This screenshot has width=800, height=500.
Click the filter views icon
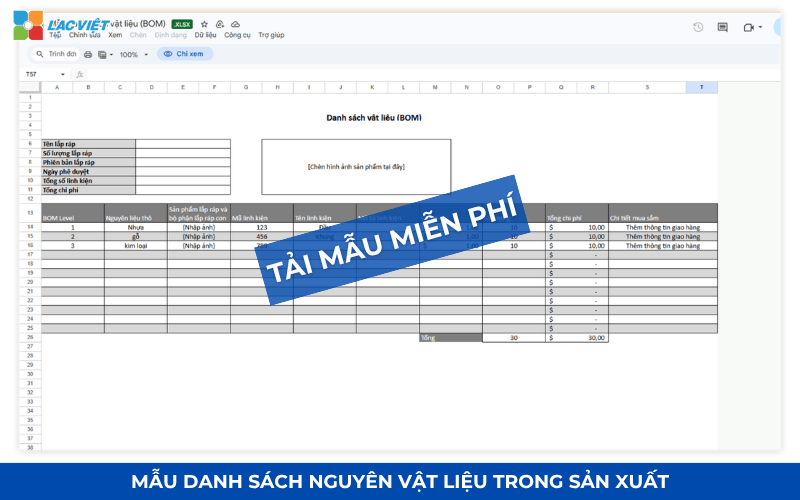(x=102, y=54)
